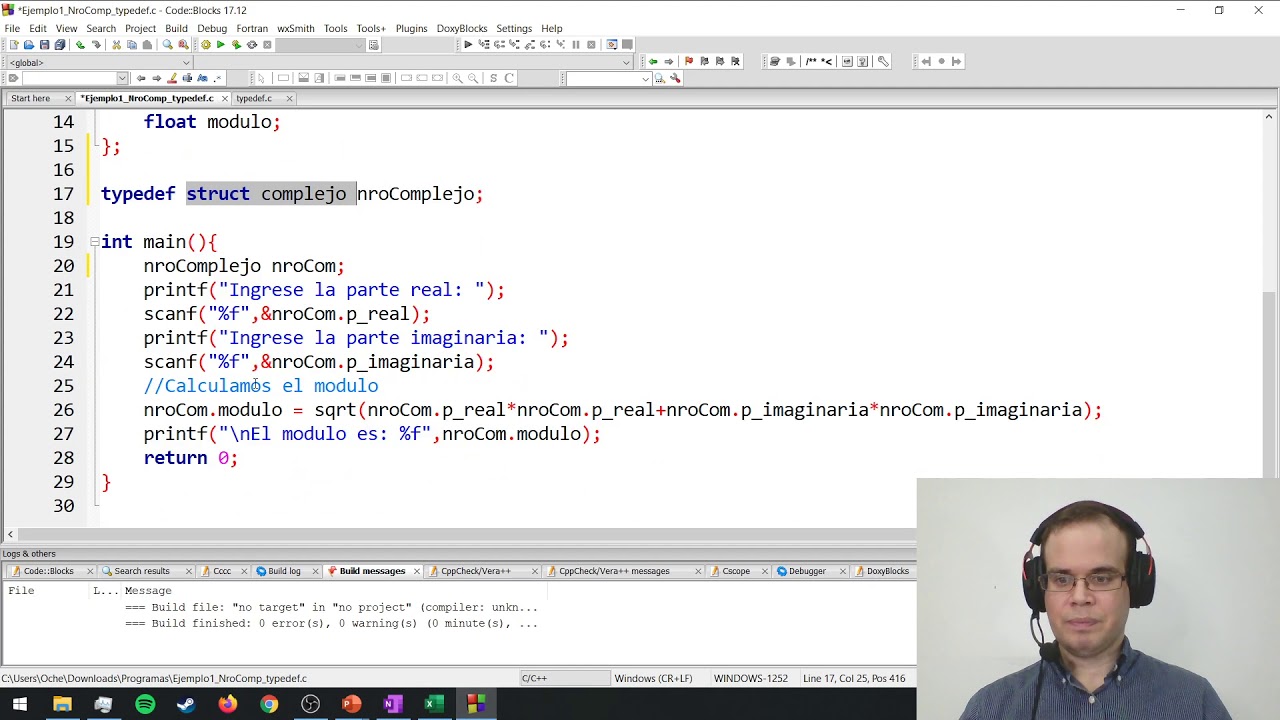Open Firefox from the taskbar
Viewport: 1280px width, 720px height.
pyautogui.click(x=228, y=704)
